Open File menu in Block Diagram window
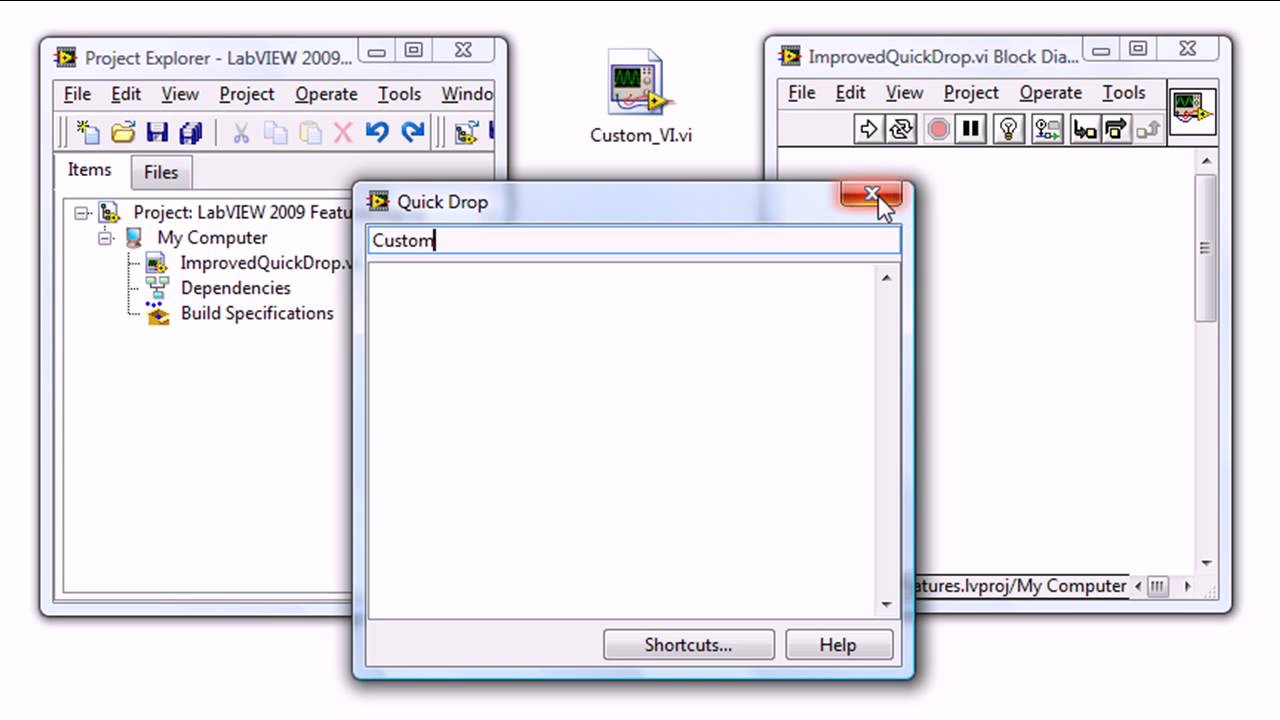 [802, 93]
